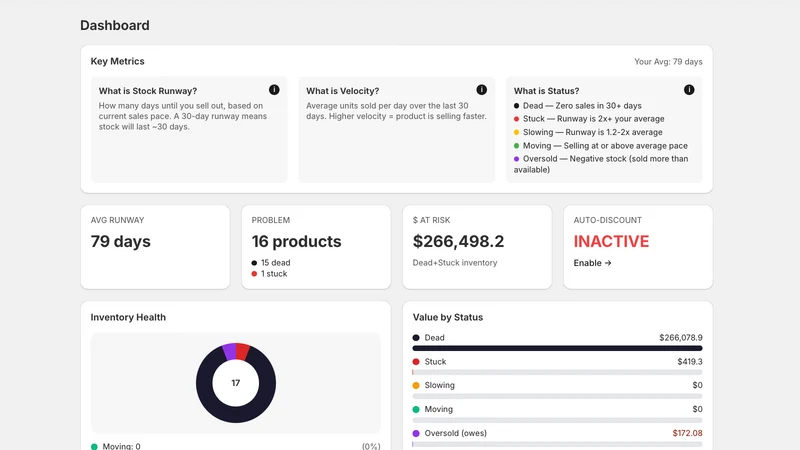Screen dimensions: 800x450
Task: Click 'Oversold — Negative stock' line
Action: coord(601,164)
